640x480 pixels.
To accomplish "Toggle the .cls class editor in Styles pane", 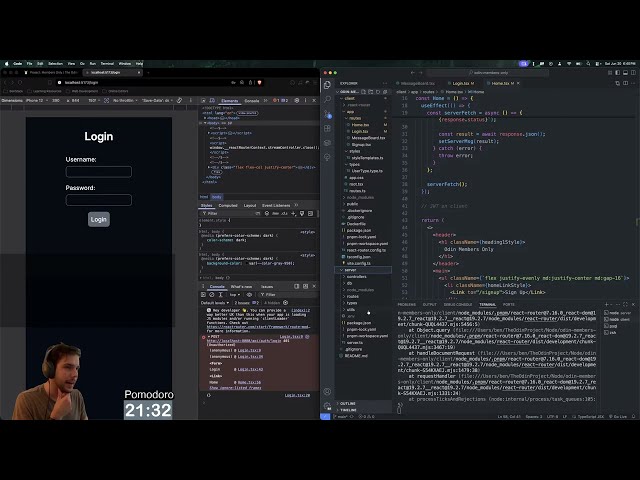I will click(284, 213).
